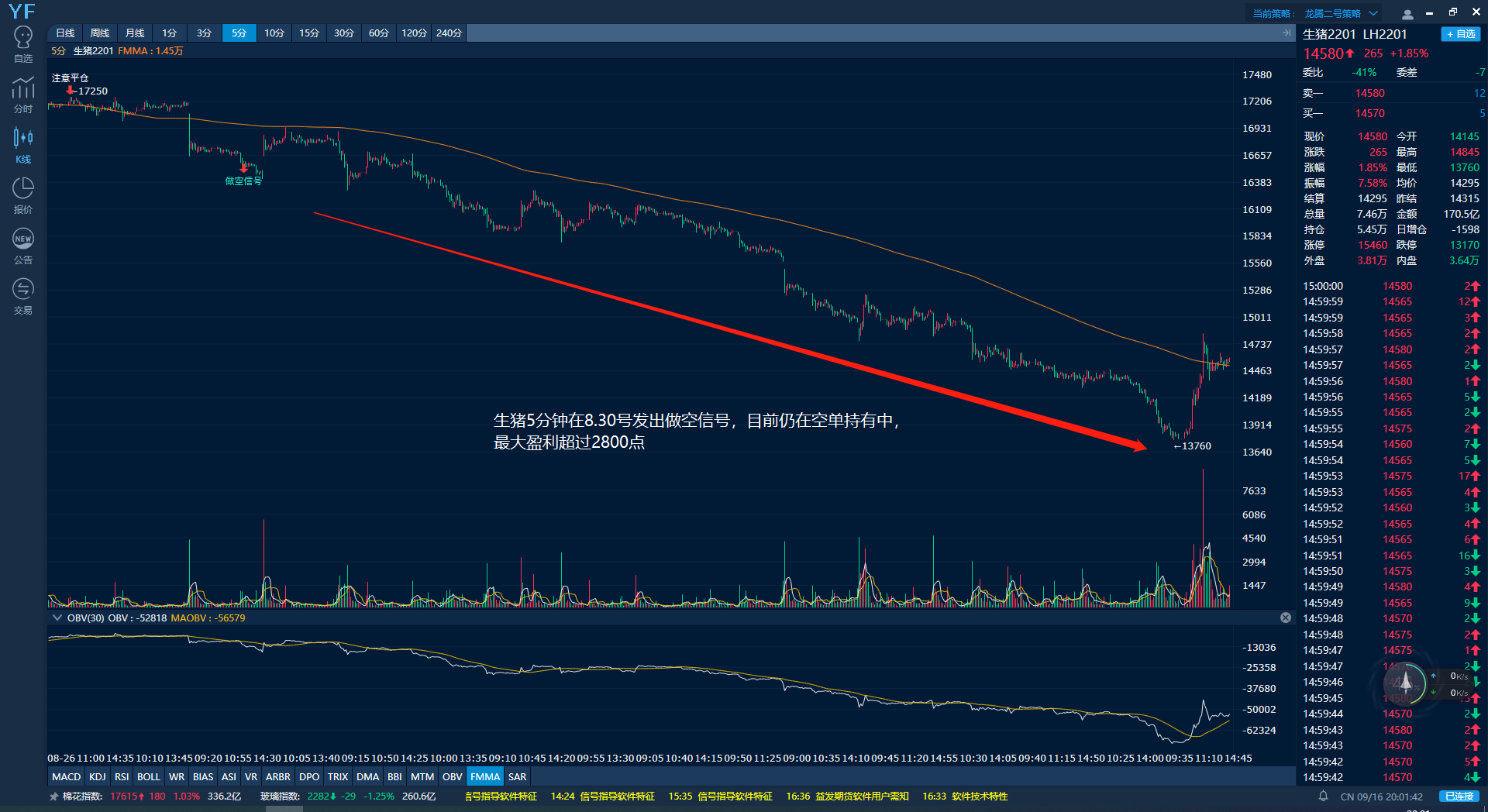The width and height of the screenshot is (1488, 812).
Task: Switch to the 分时 time-sharing chart view
Action: (23, 95)
